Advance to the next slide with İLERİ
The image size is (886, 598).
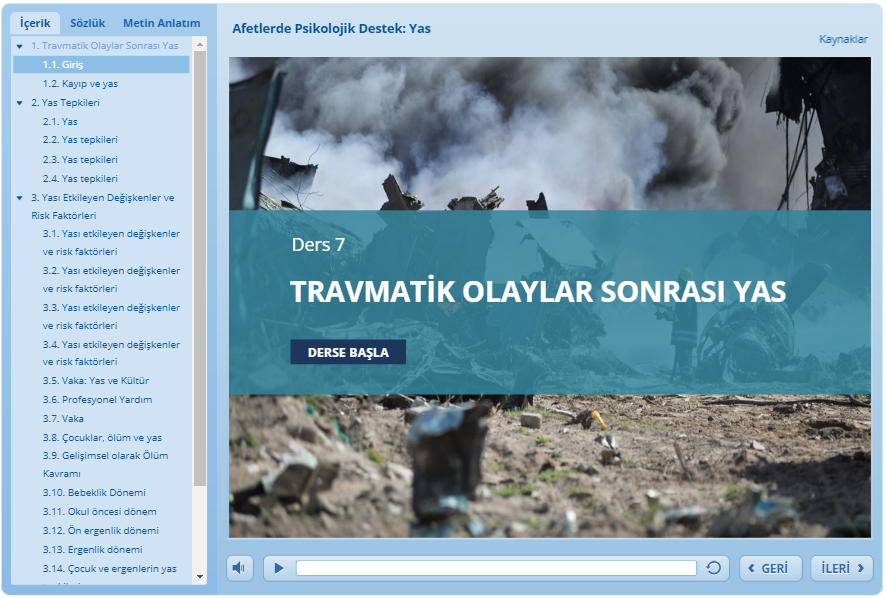(x=842, y=568)
